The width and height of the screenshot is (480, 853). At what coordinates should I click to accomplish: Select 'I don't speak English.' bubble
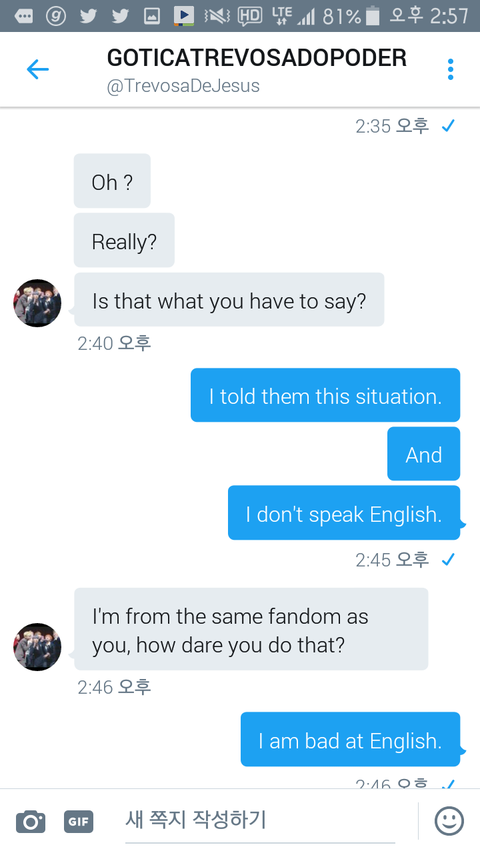tap(344, 513)
